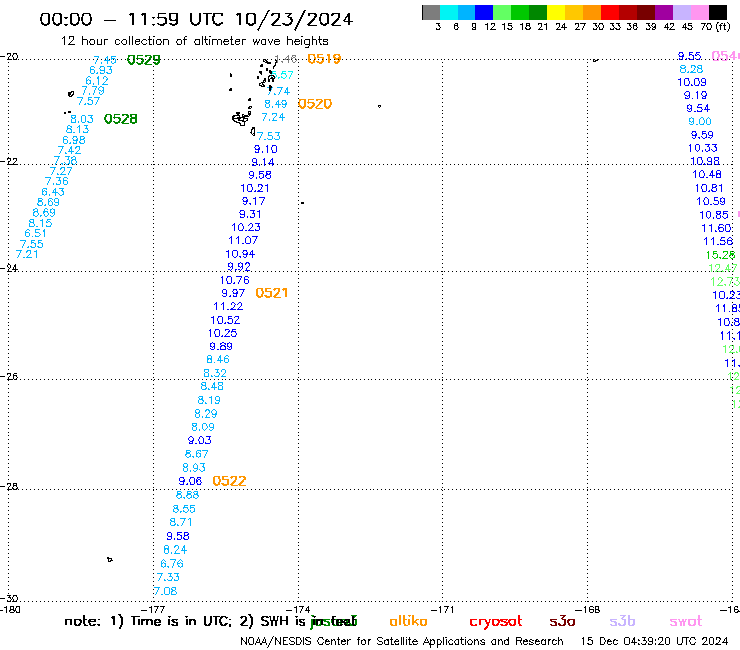Click the "s3b" satellite legend label
This screenshot has width=740, height=650.
coord(622,621)
